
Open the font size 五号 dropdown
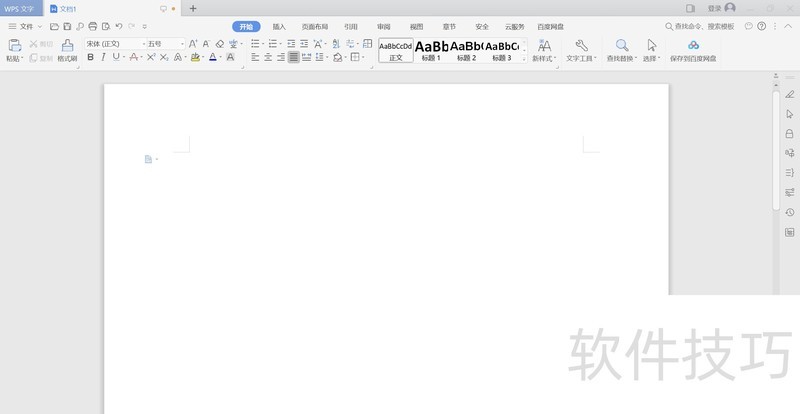coord(182,44)
